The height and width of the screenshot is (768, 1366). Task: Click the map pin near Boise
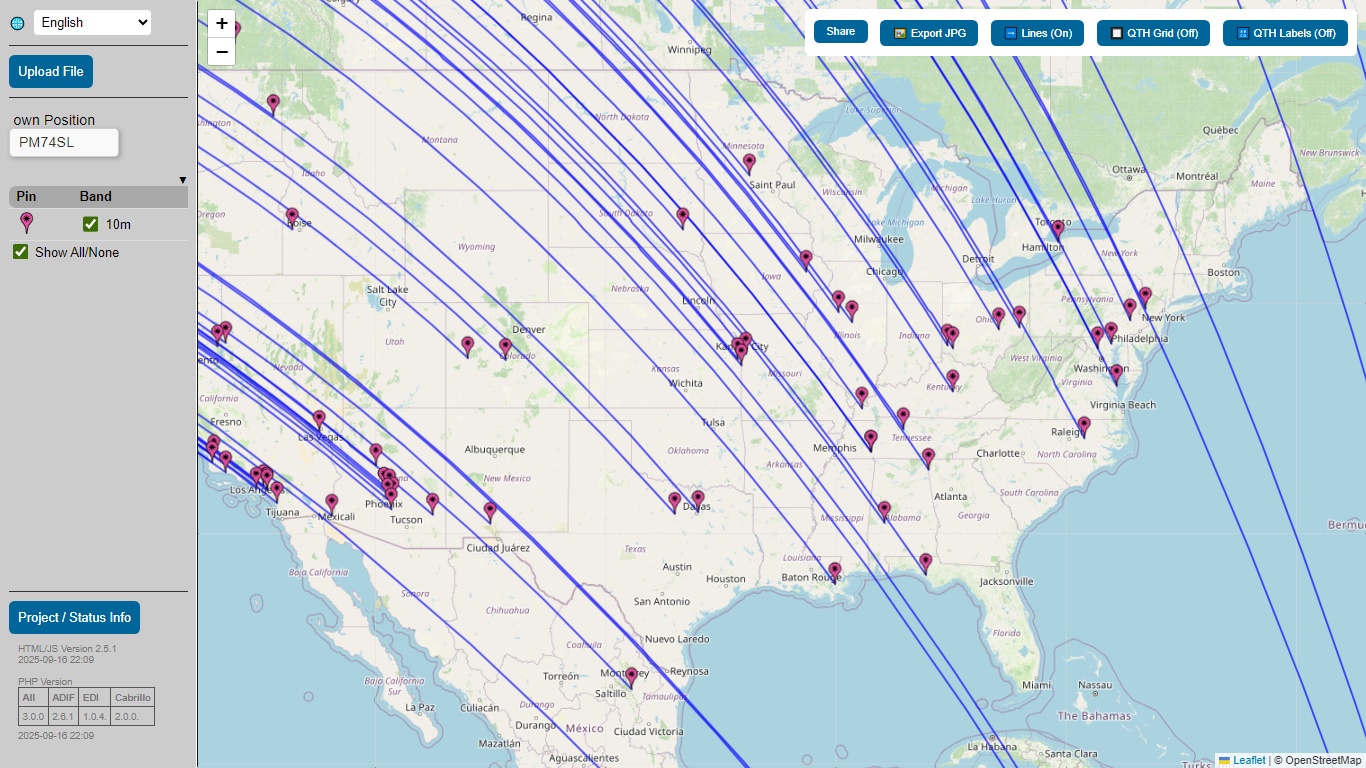(x=292, y=215)
